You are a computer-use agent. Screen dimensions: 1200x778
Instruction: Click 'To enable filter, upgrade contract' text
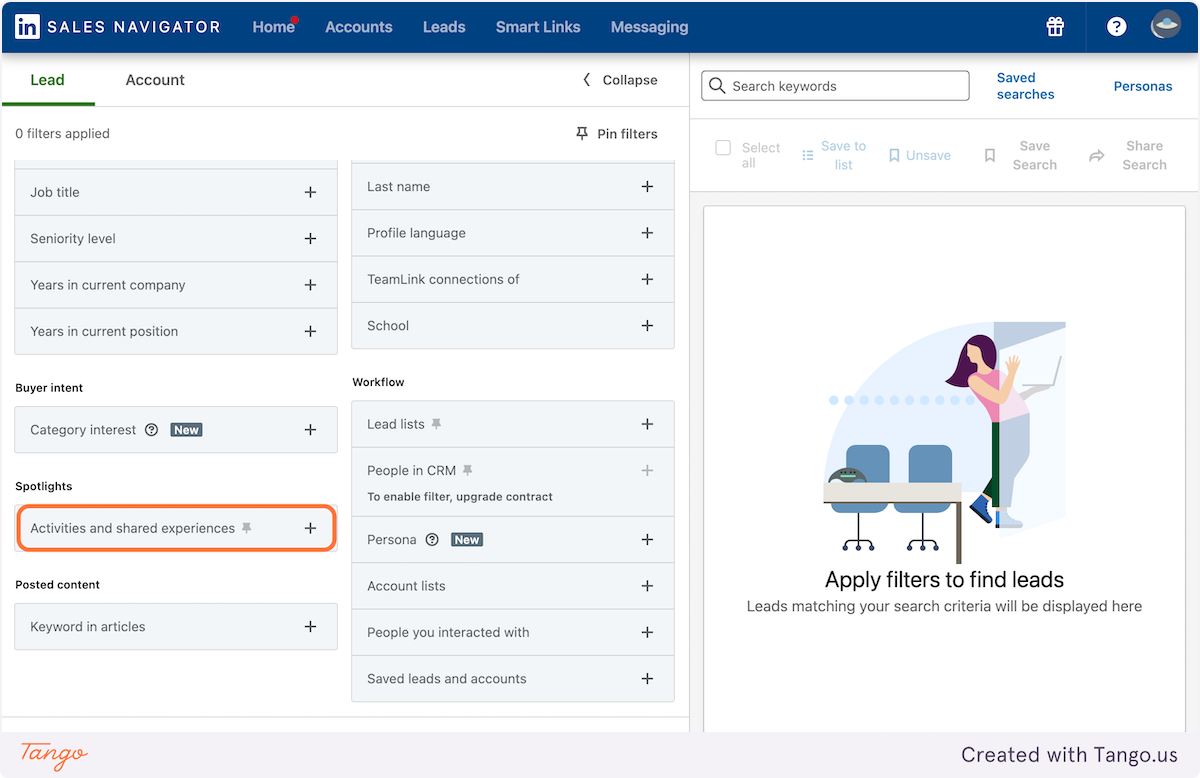tap(460, 496)
